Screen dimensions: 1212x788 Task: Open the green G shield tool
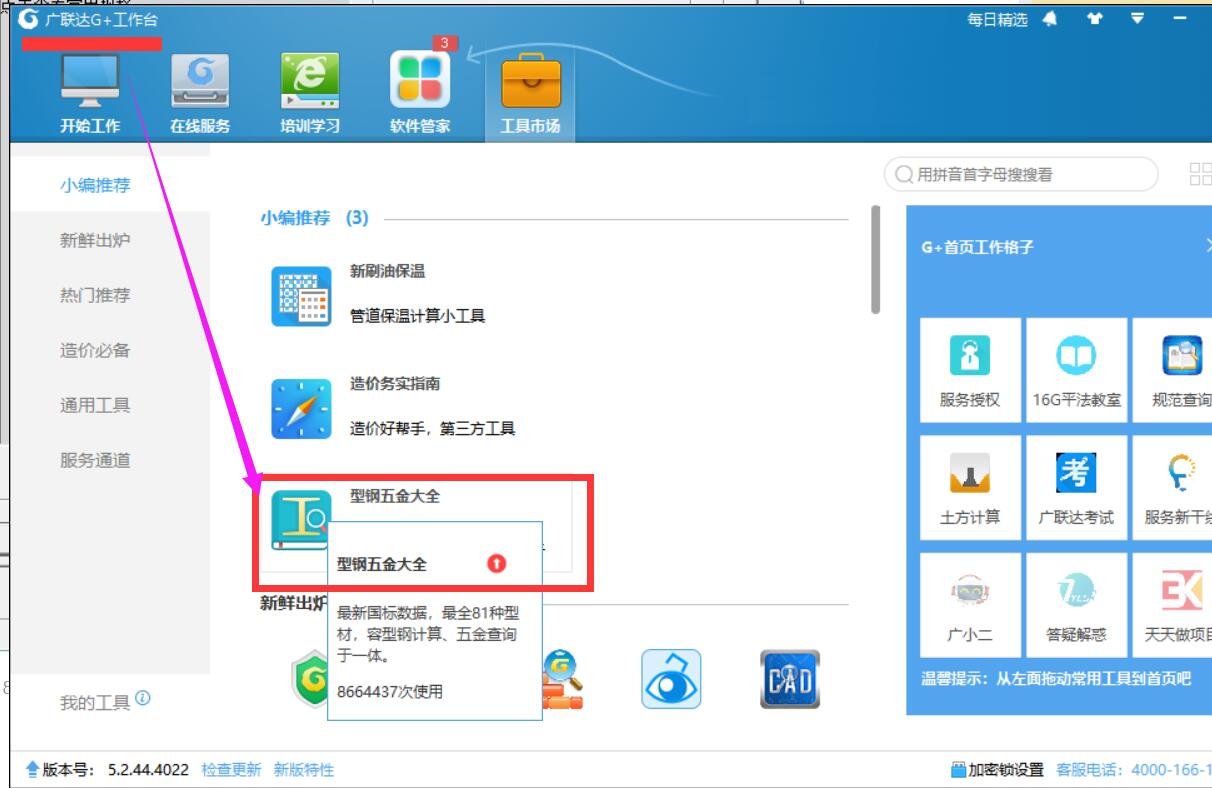point(309,679)
